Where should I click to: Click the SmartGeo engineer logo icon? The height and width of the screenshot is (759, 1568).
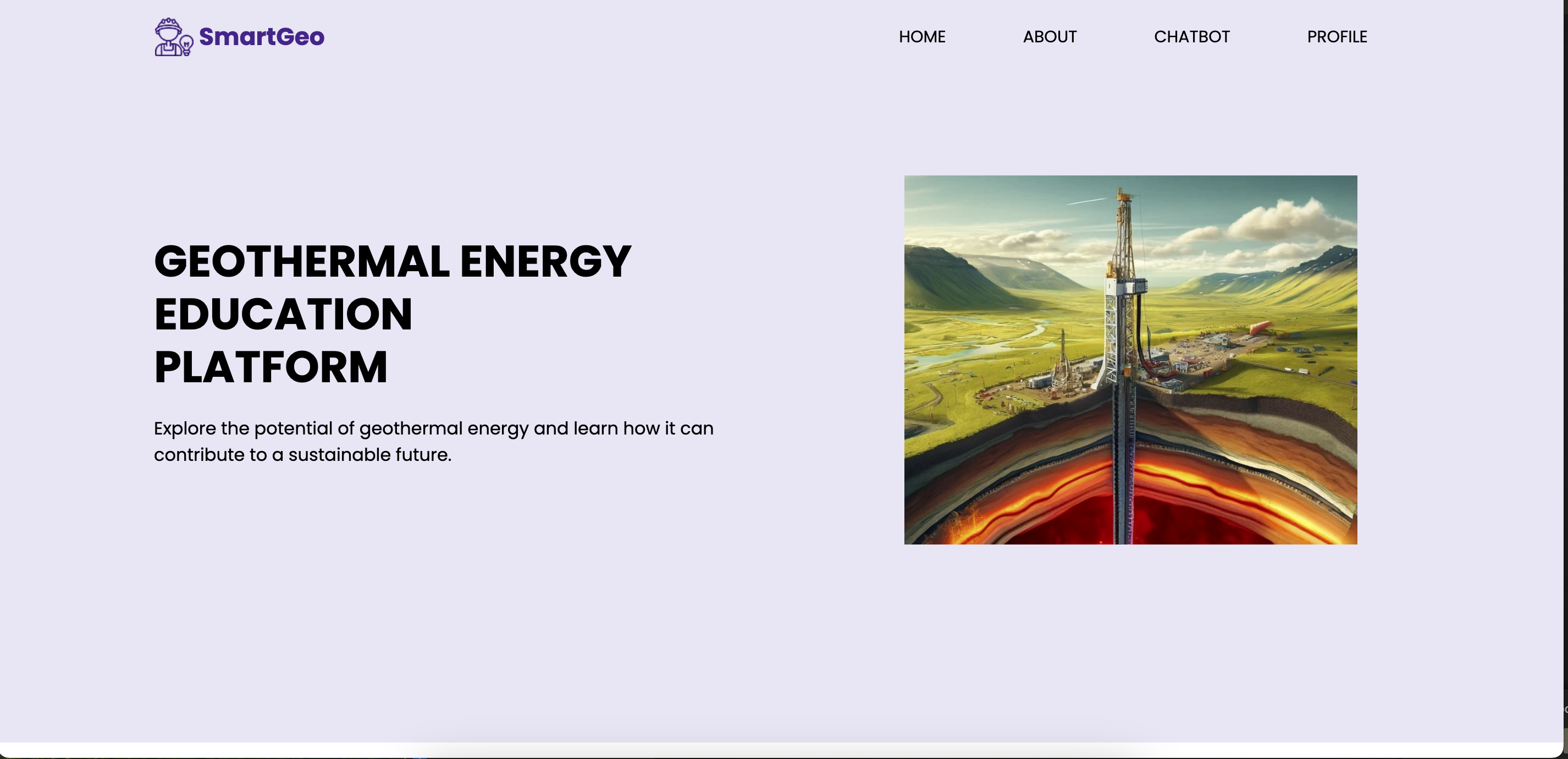point(174,36)
